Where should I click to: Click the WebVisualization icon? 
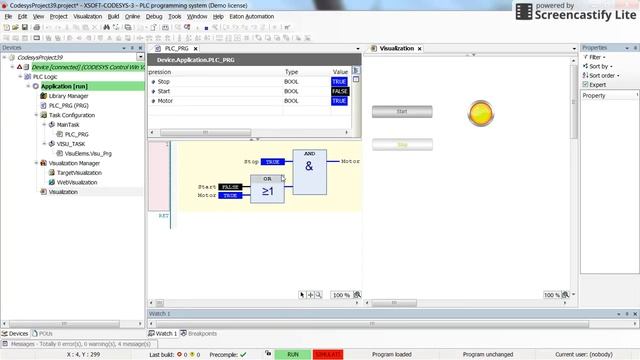(x=52, y=182)
